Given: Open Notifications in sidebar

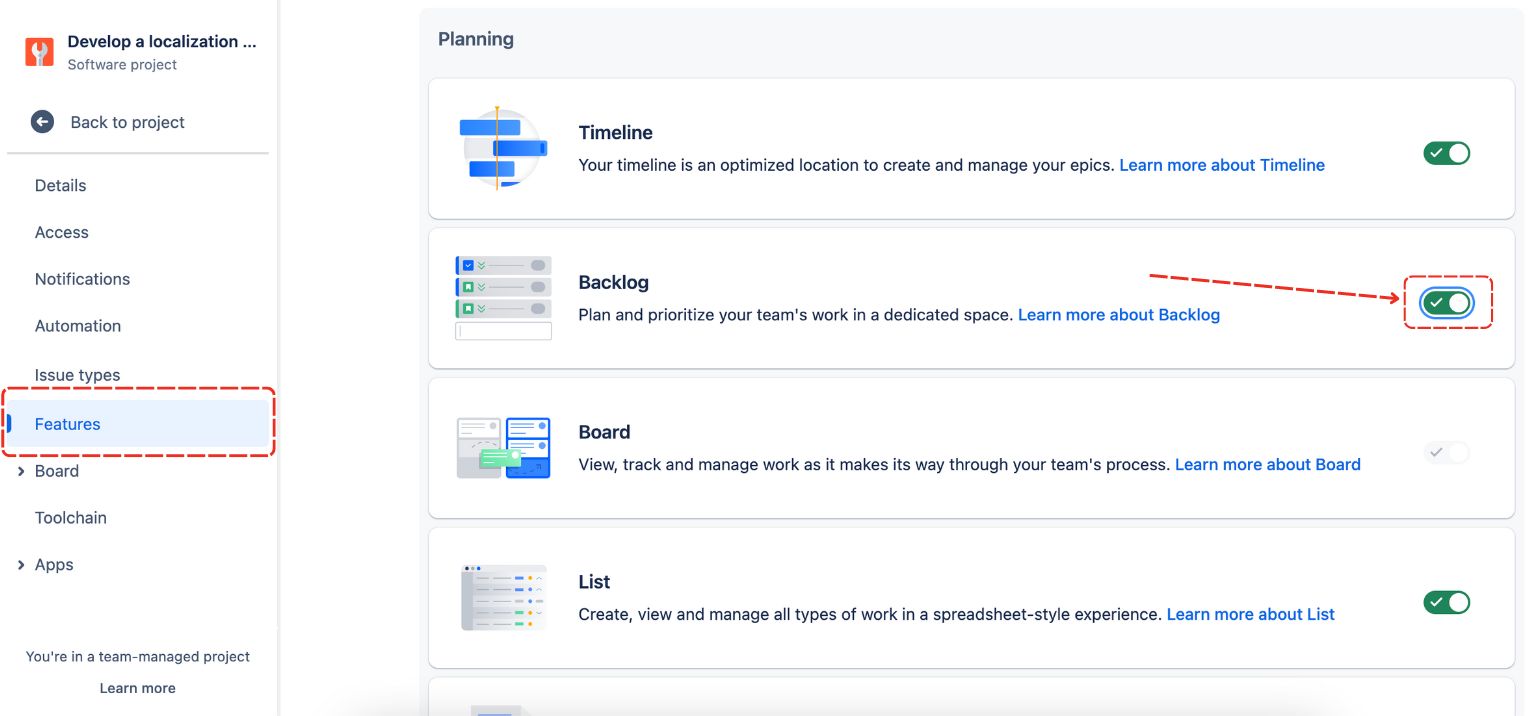Looking at the screenshot, I should [82, 279].
